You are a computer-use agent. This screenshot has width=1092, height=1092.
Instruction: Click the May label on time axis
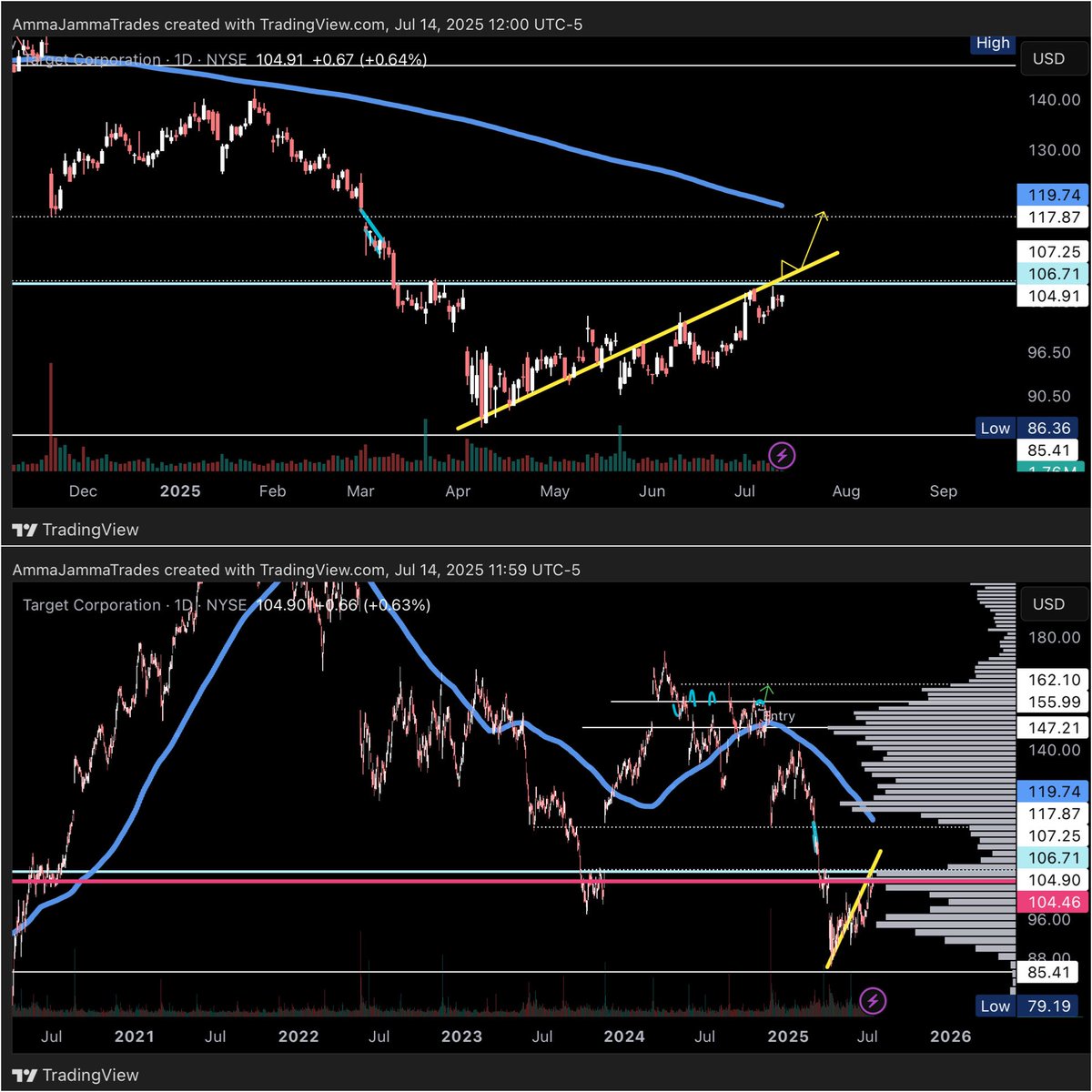point(554,491)
